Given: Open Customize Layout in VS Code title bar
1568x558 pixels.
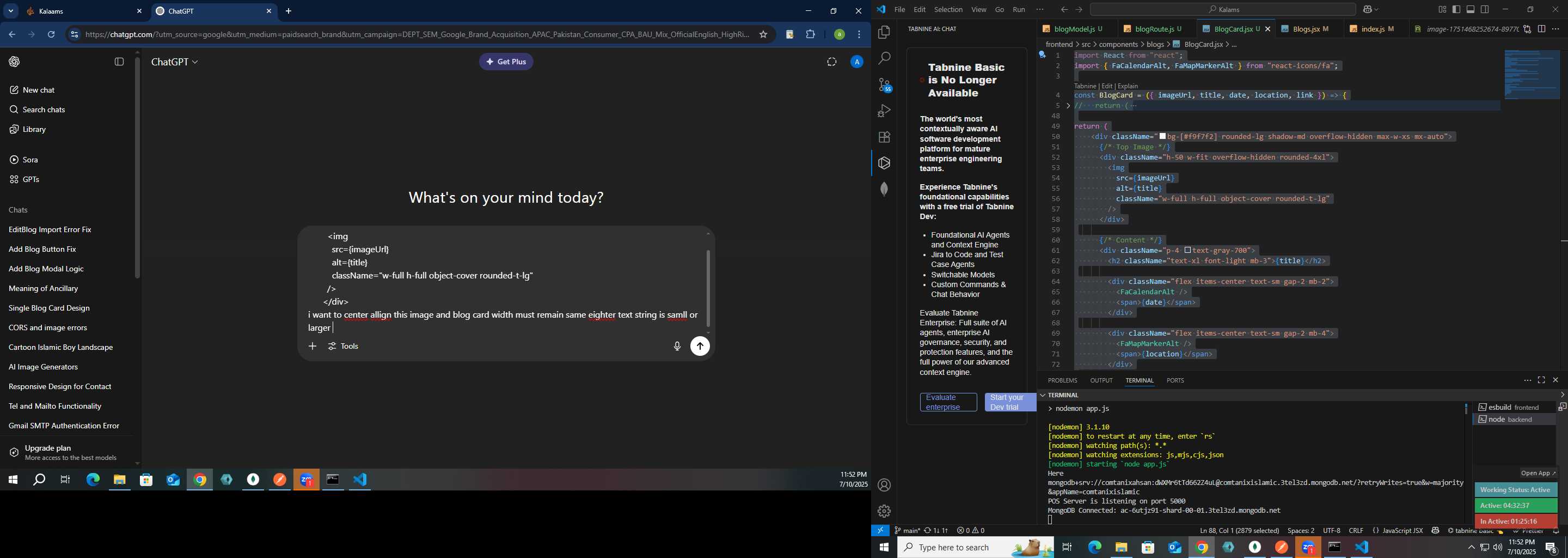Looking at the screenshot, I should [1442, 10].
